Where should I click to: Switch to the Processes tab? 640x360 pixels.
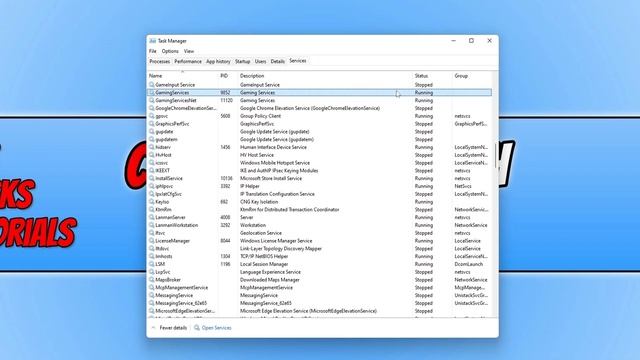click(x=159, y=61)
